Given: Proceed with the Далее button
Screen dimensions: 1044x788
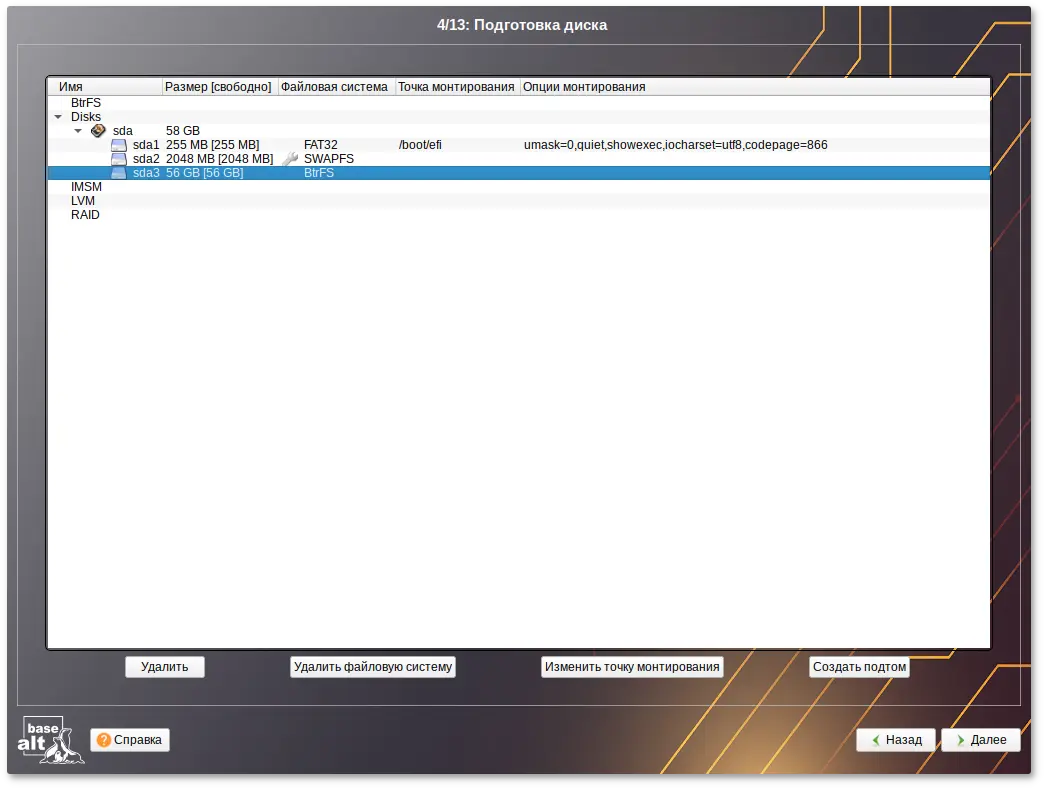Looking at the screenshot, I should [980, 740].
